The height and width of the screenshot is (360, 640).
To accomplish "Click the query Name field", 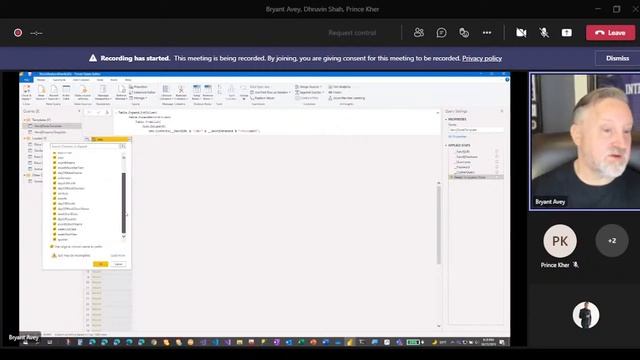I will 476,130.
